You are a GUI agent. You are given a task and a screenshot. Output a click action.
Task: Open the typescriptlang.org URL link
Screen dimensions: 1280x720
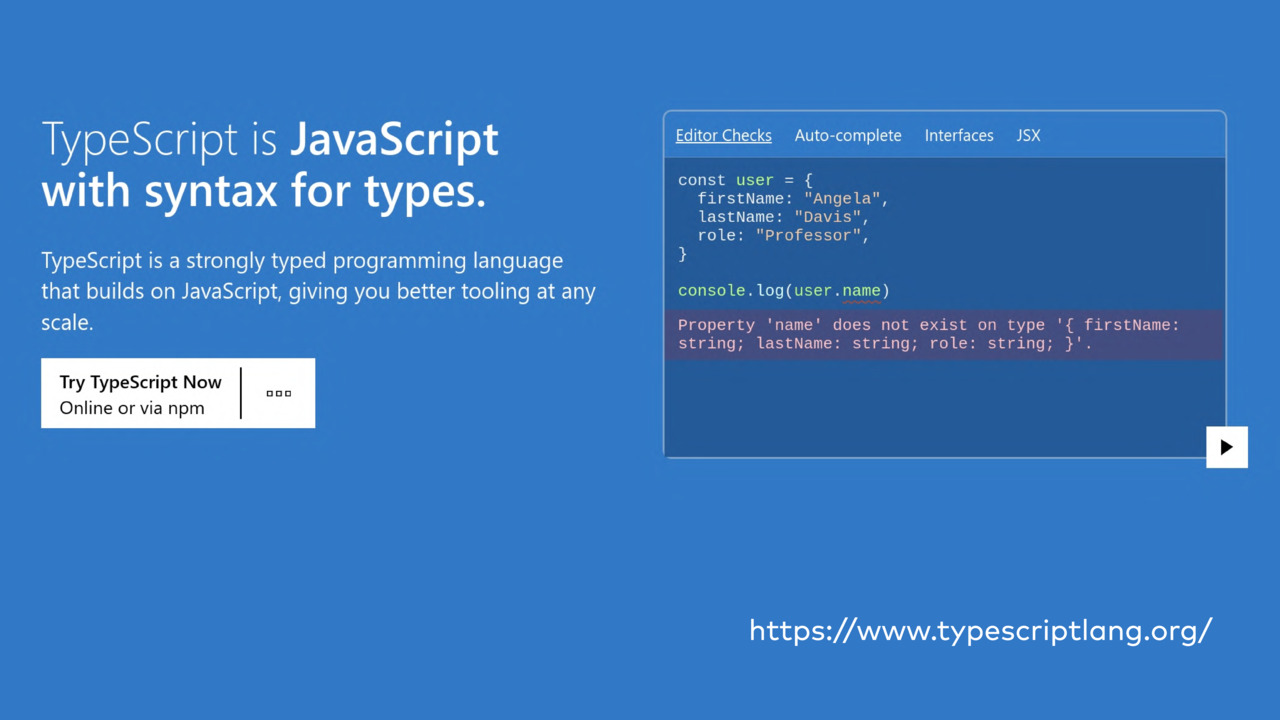coord(980,630)
